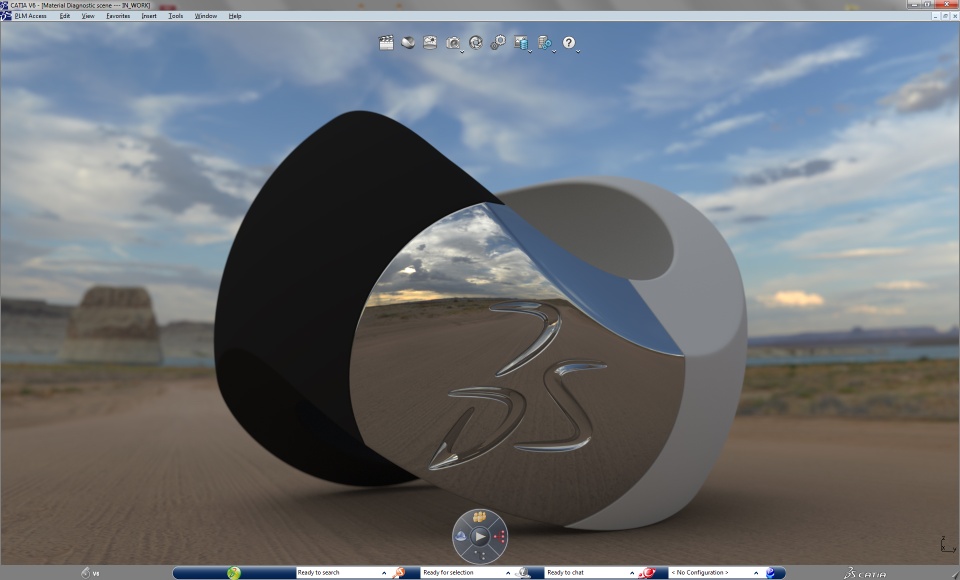Click the orange selection icon in status bar
This screenshot has height=580, width=960.
click(399, 573)
